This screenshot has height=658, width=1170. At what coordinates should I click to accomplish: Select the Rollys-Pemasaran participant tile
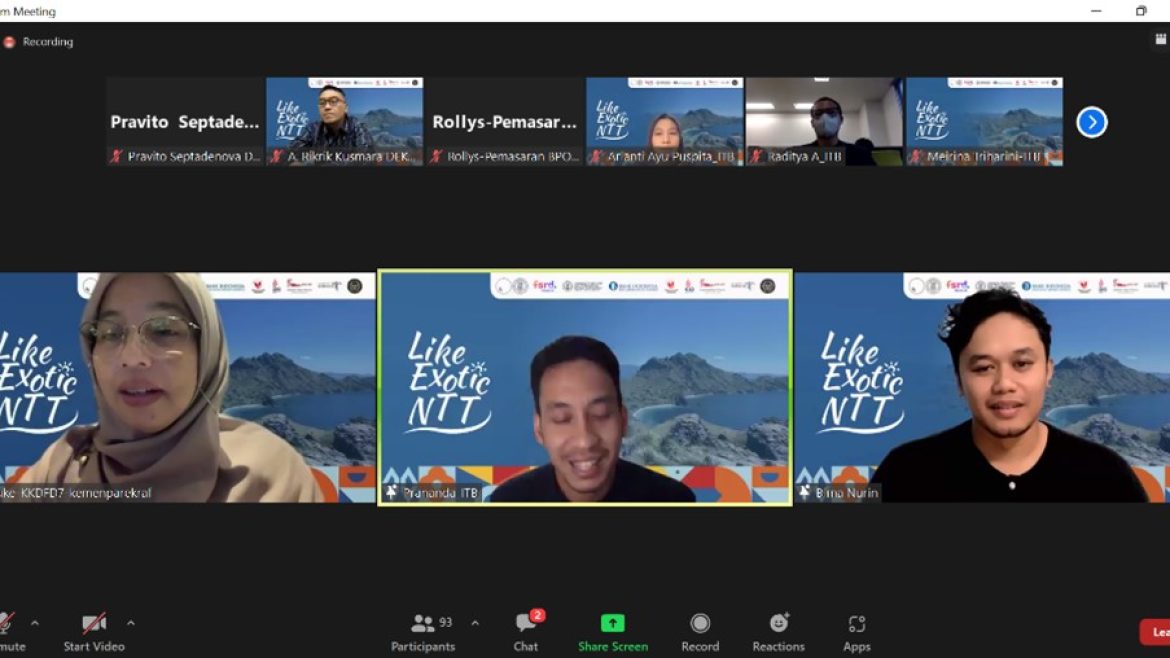coord(504,122)
